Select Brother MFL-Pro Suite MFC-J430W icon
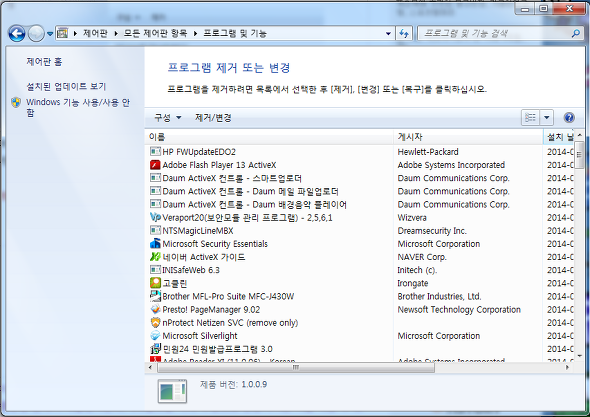 click(x=155, y=296)
